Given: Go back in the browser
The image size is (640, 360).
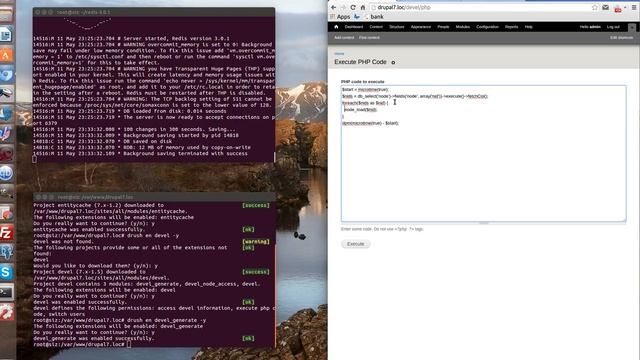Looking at the screenshot, I should click(333, 7).
